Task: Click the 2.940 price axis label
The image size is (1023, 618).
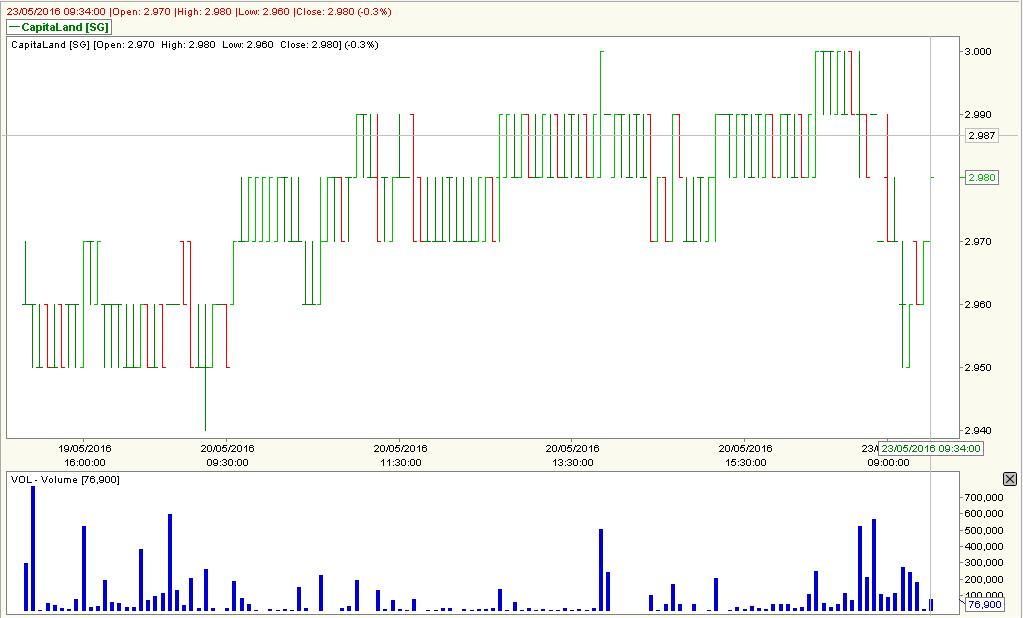Action: [978, 431]
